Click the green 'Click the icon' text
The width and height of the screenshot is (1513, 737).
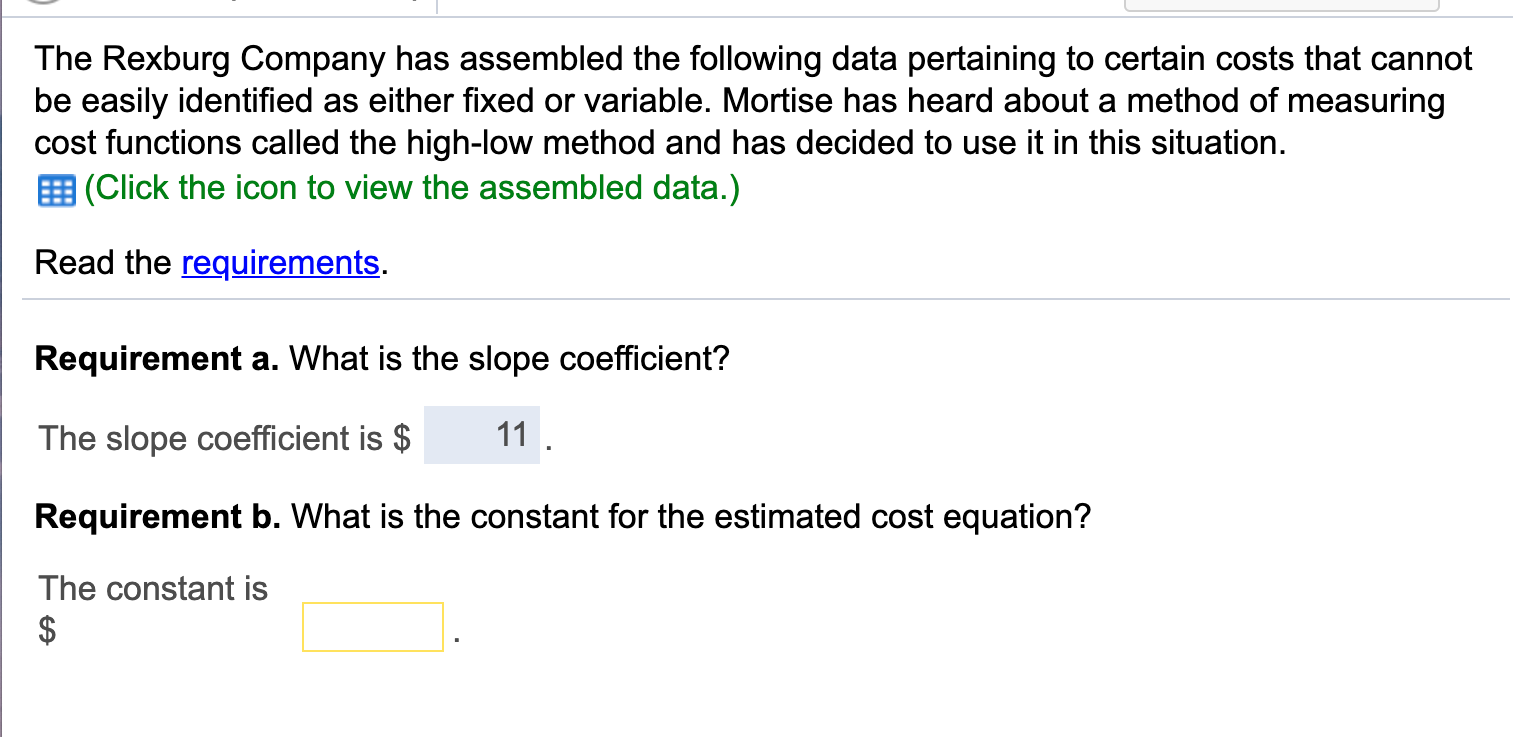click(x=412, y=188)
